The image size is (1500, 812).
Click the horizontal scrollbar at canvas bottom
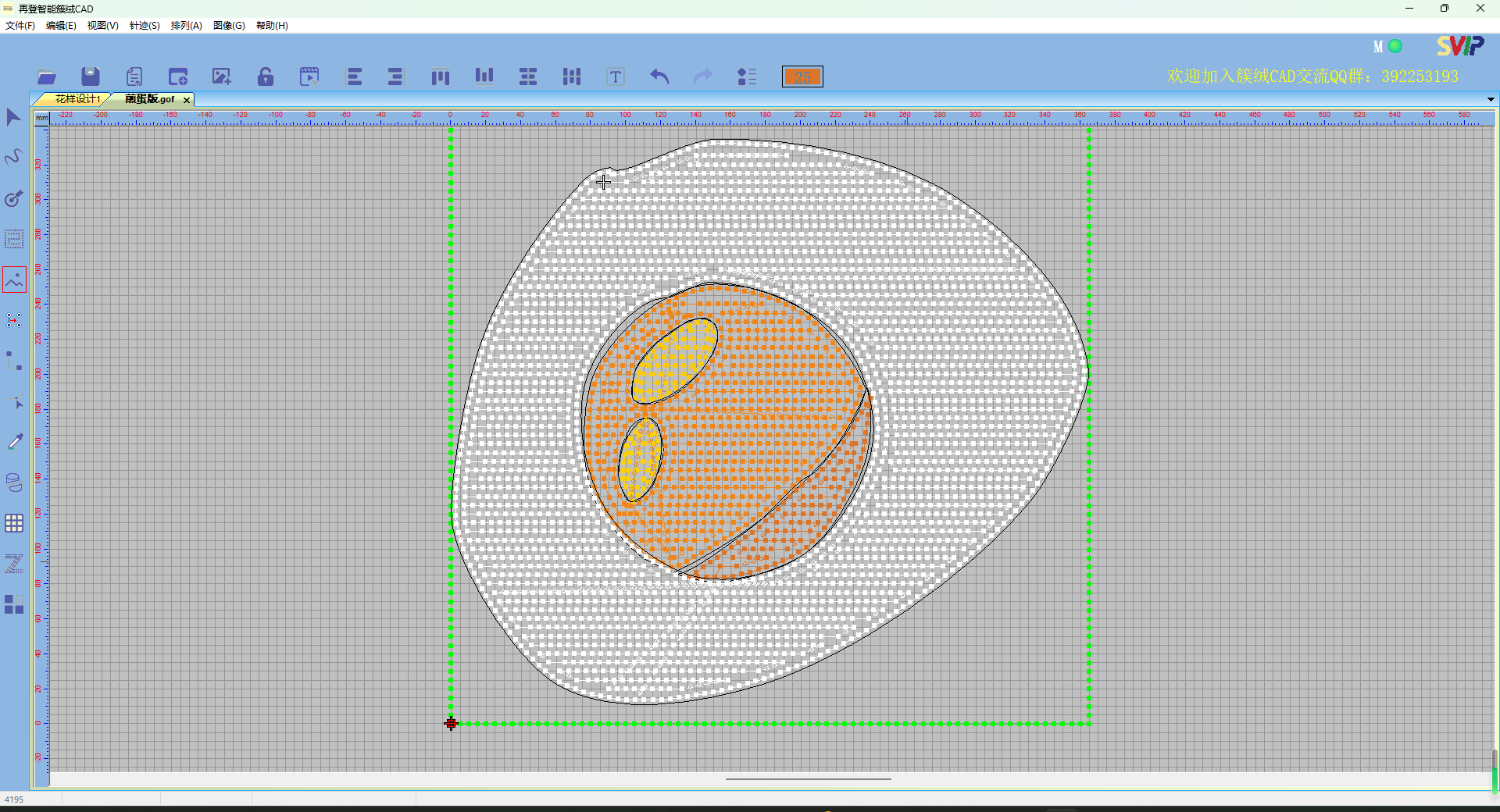(x=808, y=778)
